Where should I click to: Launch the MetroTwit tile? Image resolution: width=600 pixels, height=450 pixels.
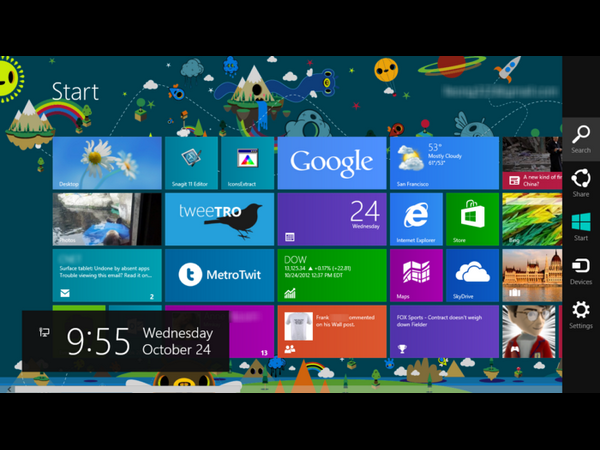click(x=220, y=276)
